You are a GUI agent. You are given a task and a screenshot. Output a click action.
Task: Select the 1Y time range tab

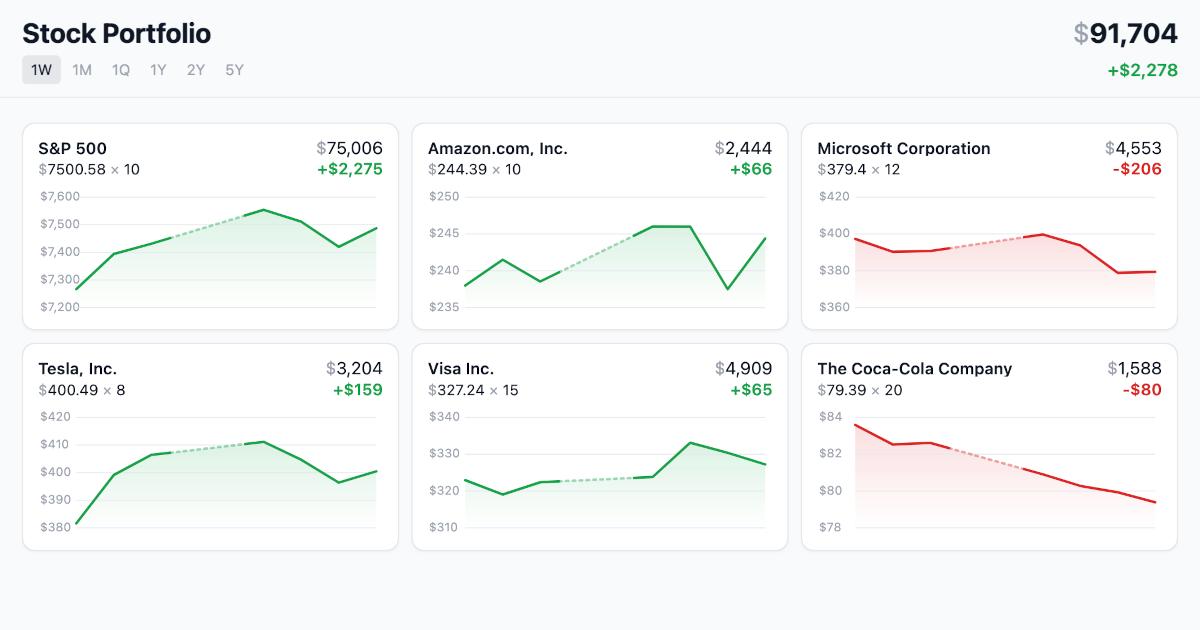pyautogui.click(x=158, y=70)
